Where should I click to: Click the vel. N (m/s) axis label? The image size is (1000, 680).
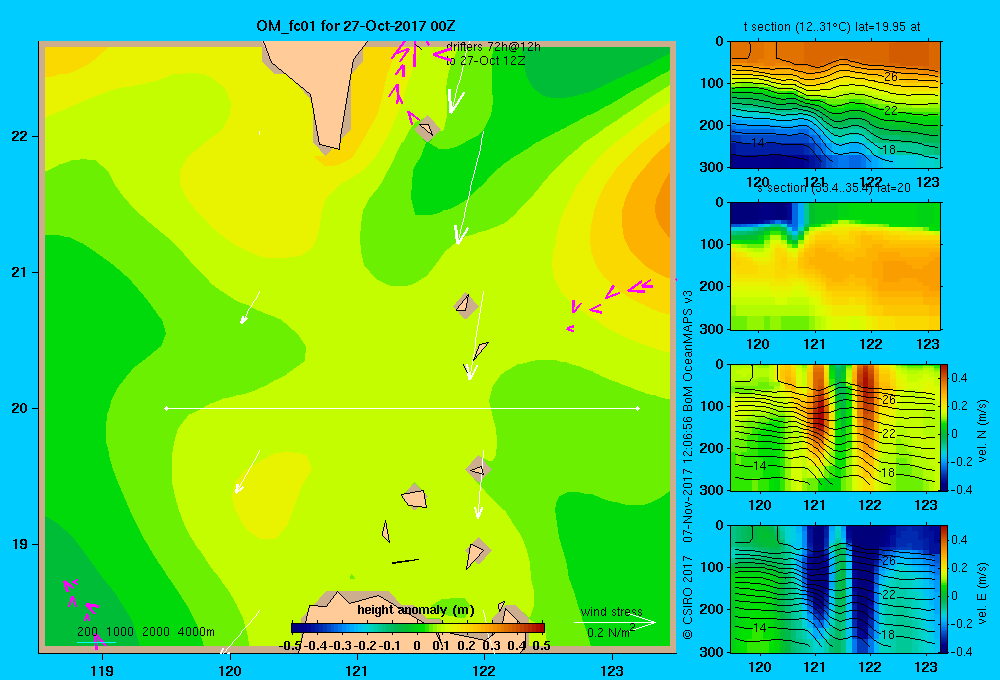(983, 431)
